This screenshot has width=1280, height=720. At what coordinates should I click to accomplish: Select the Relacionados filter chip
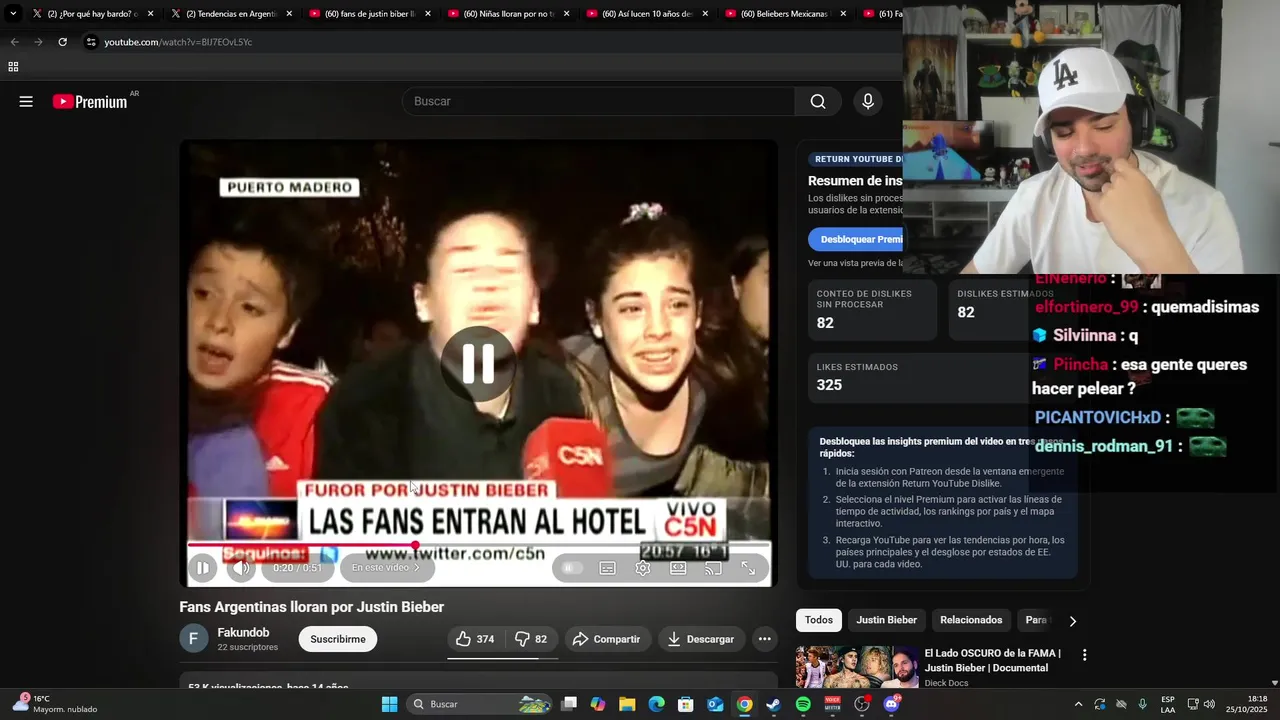click(971, 620)
